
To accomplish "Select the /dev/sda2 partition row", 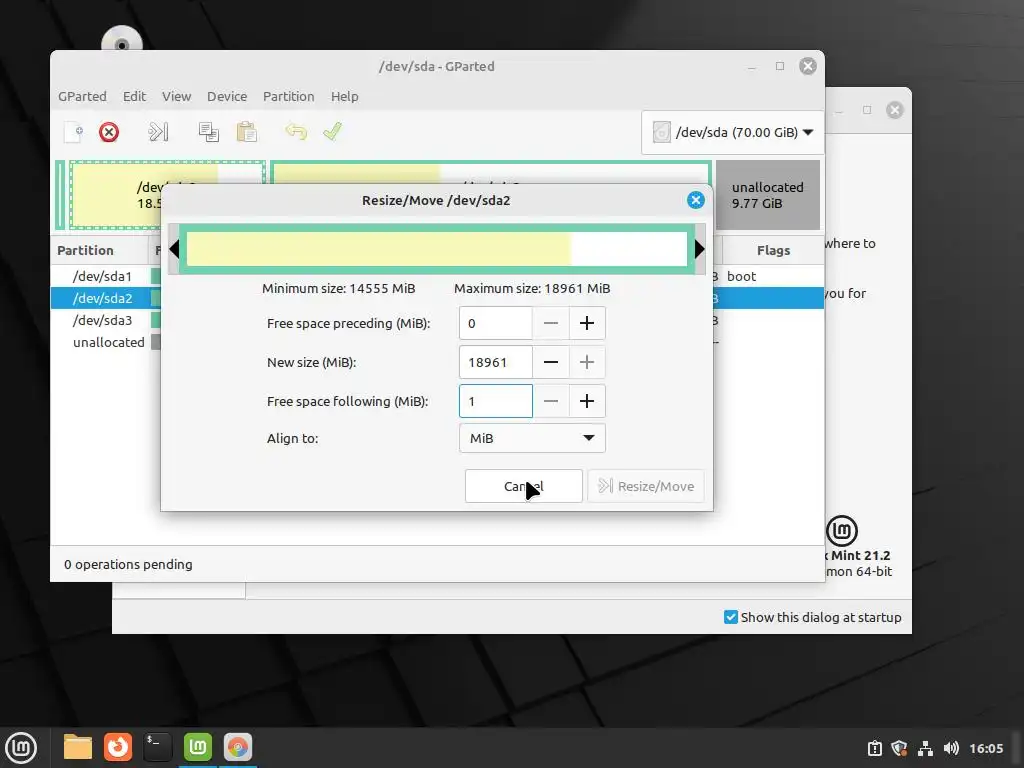I will pyautogui.click(x=103, y=298).
